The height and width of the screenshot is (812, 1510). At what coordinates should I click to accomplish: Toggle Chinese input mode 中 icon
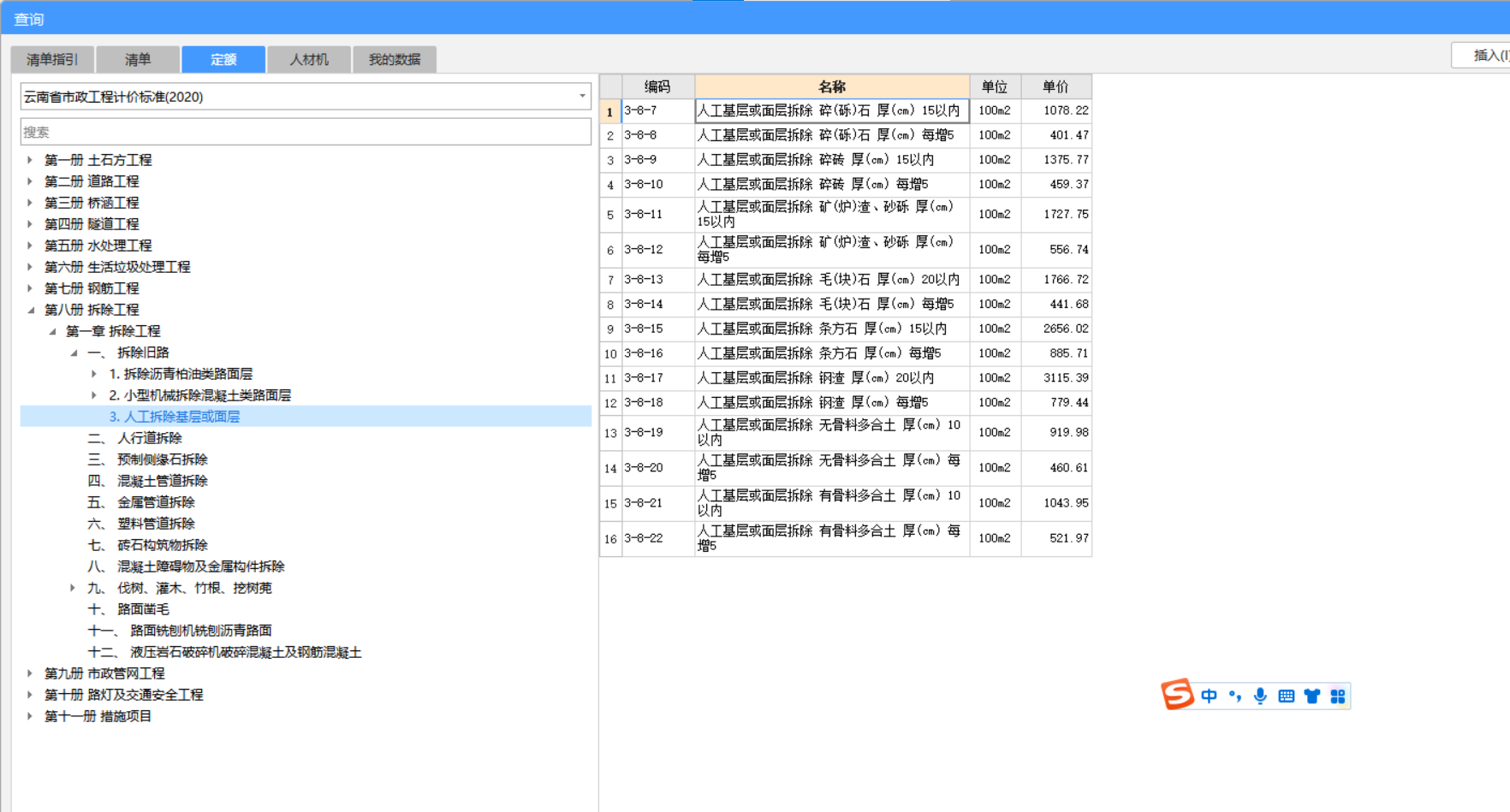point(1209,696)
